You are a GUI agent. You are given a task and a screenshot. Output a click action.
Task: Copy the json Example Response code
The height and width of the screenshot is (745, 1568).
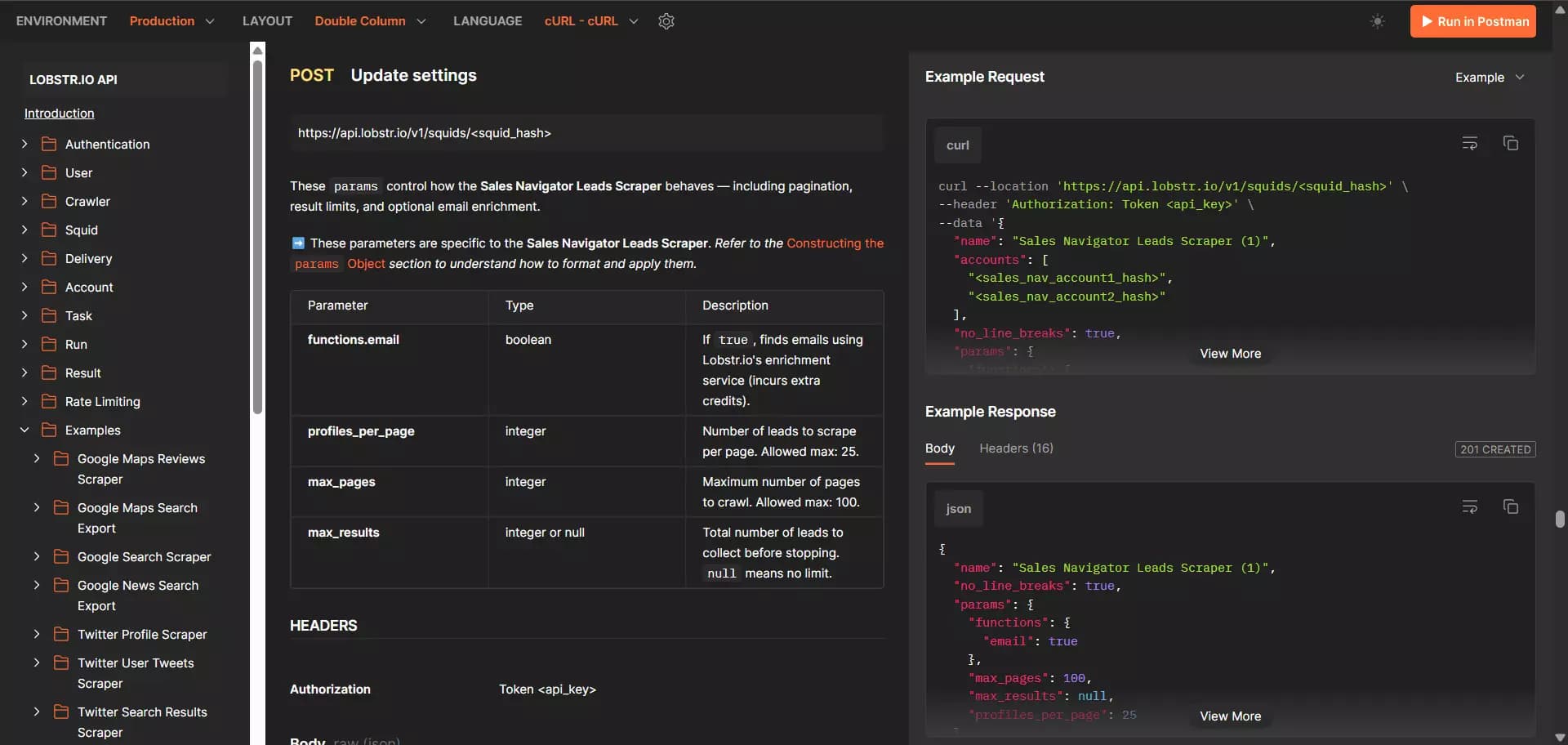pyautogui.click(x=1510, y=506)
